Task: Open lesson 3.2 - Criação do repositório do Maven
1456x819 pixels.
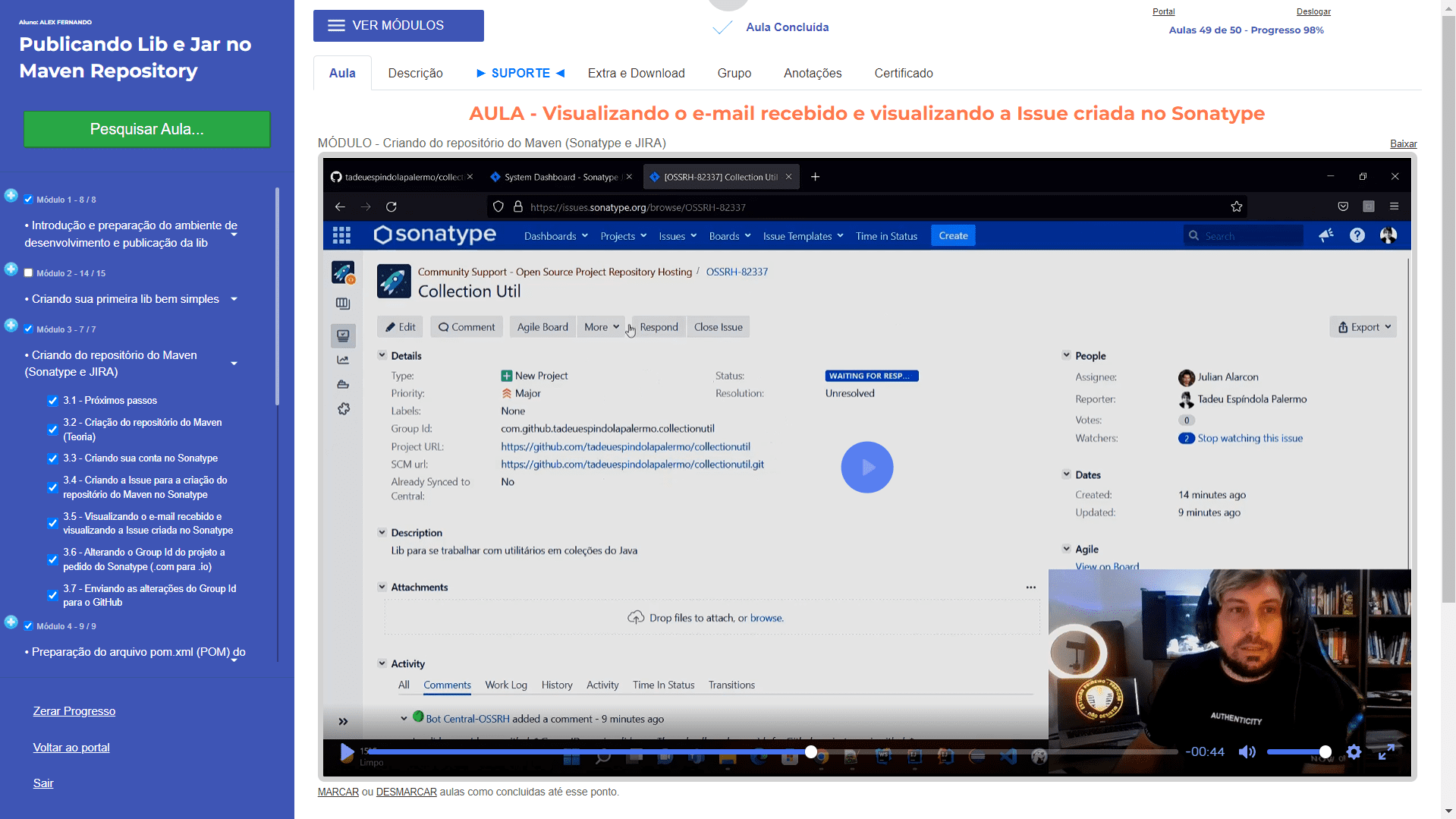Action: point(143,430)
